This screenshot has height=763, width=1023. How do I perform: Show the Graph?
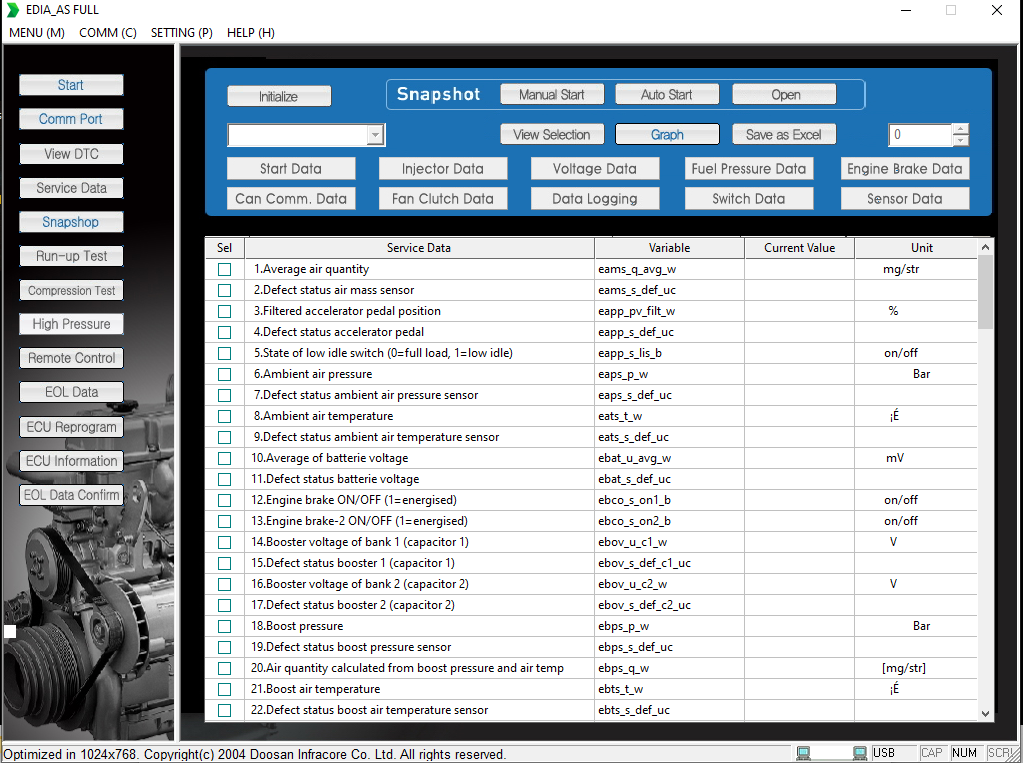pyautogui.click(x=667, y=134)
